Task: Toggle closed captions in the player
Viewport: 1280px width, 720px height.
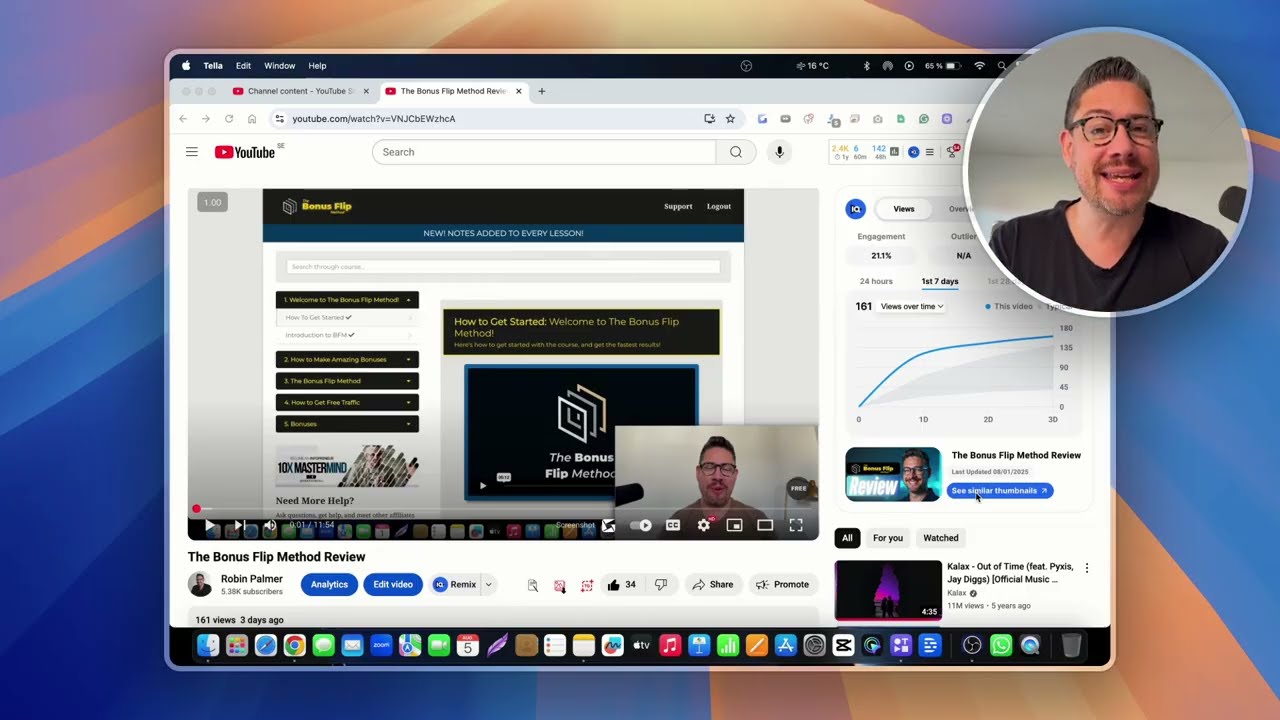Action: (x=673, y=525)
